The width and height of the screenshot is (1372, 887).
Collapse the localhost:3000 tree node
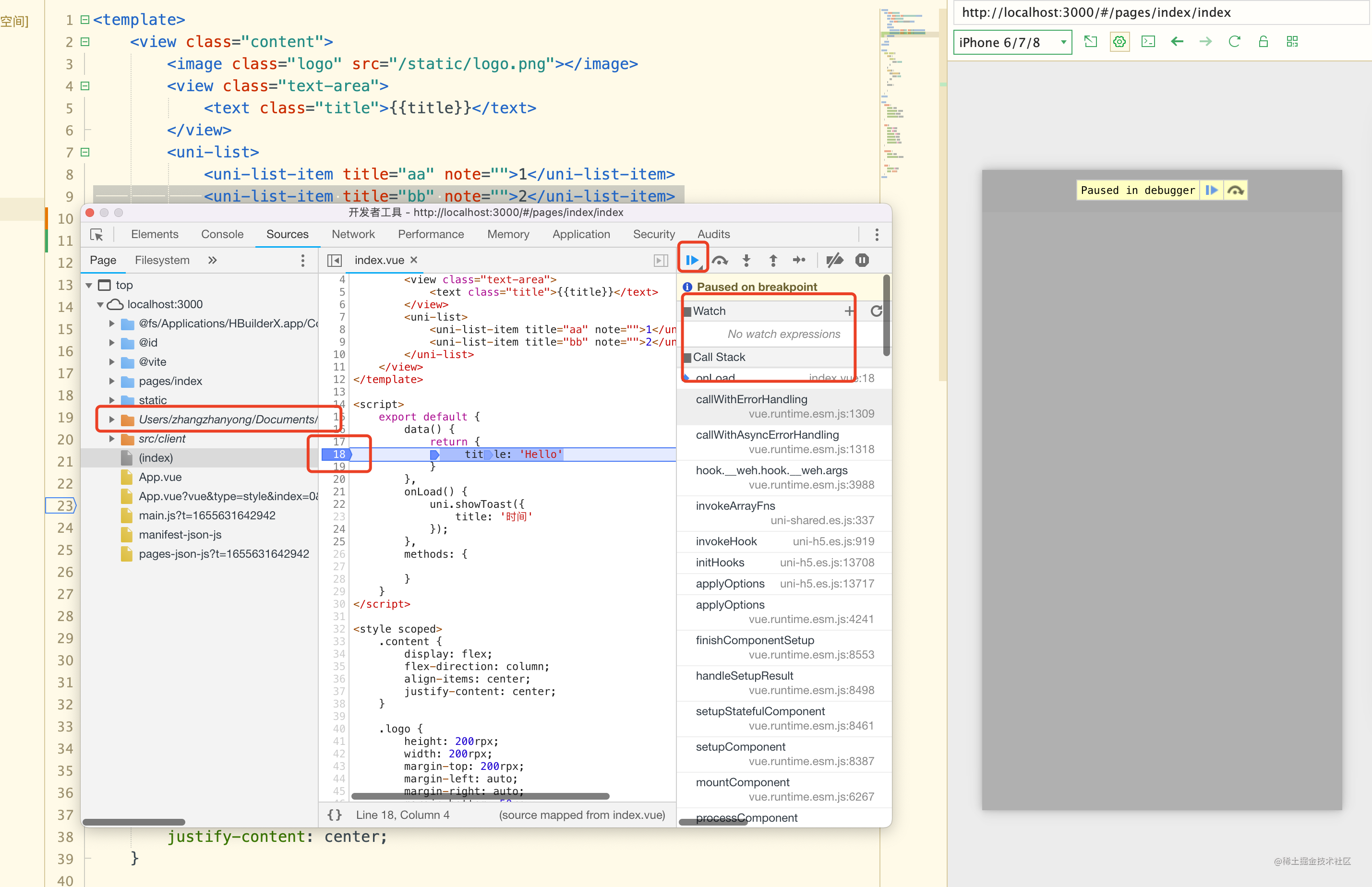100,304
